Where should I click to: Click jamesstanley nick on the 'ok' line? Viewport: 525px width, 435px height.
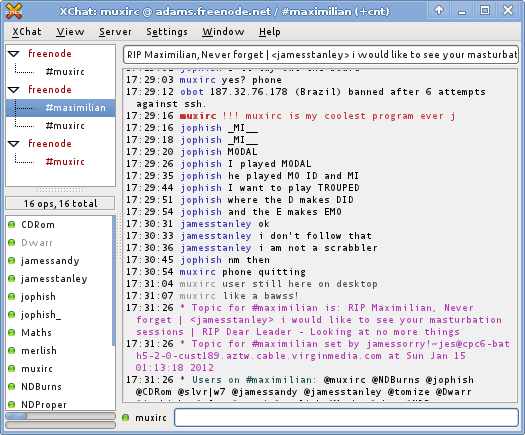[x=216, y=224]
